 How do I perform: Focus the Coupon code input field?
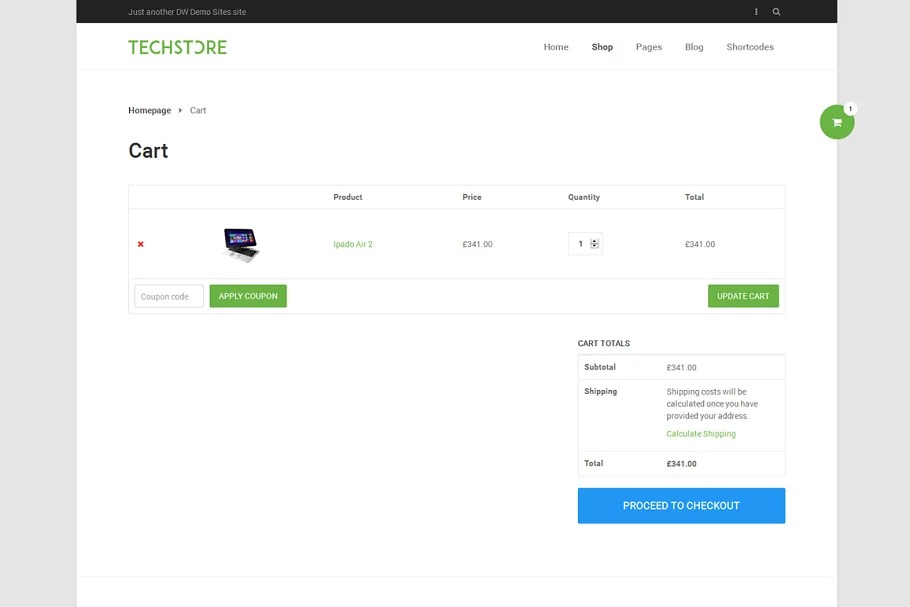point(169,296)
